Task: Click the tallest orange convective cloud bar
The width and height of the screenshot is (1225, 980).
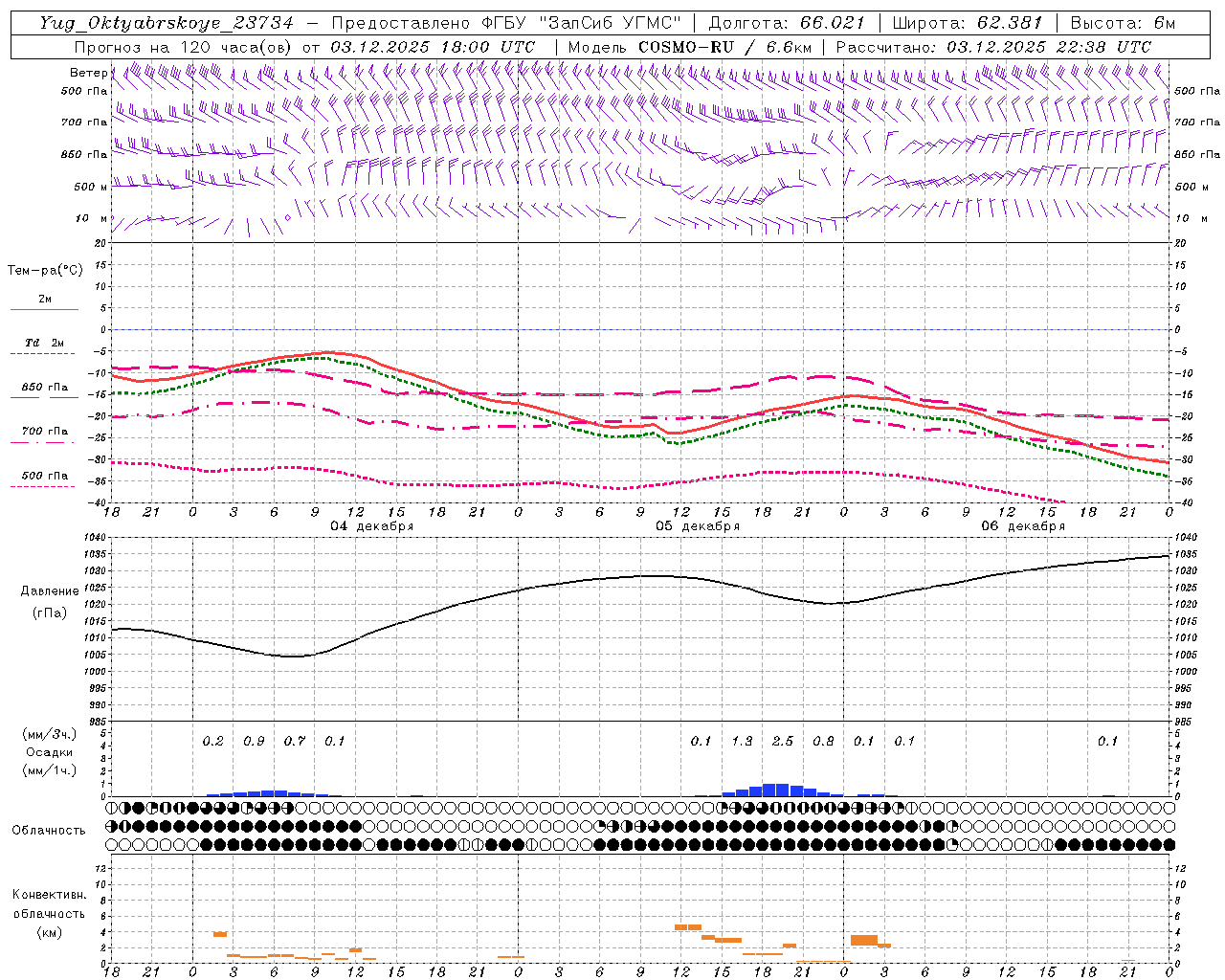Action: tap(864, 940)
